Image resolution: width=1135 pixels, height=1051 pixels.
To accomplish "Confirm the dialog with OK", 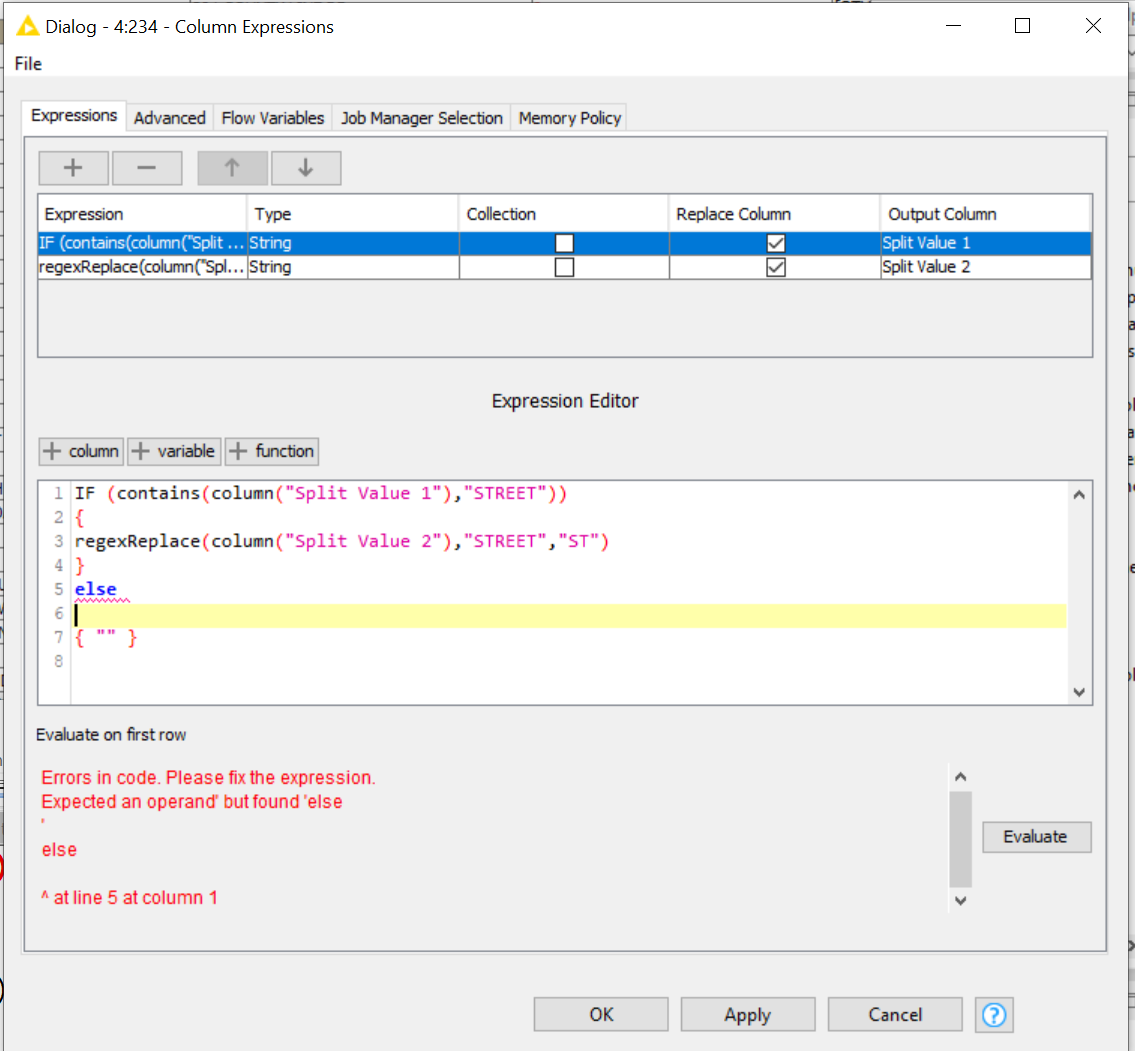I will (601, 1014).
